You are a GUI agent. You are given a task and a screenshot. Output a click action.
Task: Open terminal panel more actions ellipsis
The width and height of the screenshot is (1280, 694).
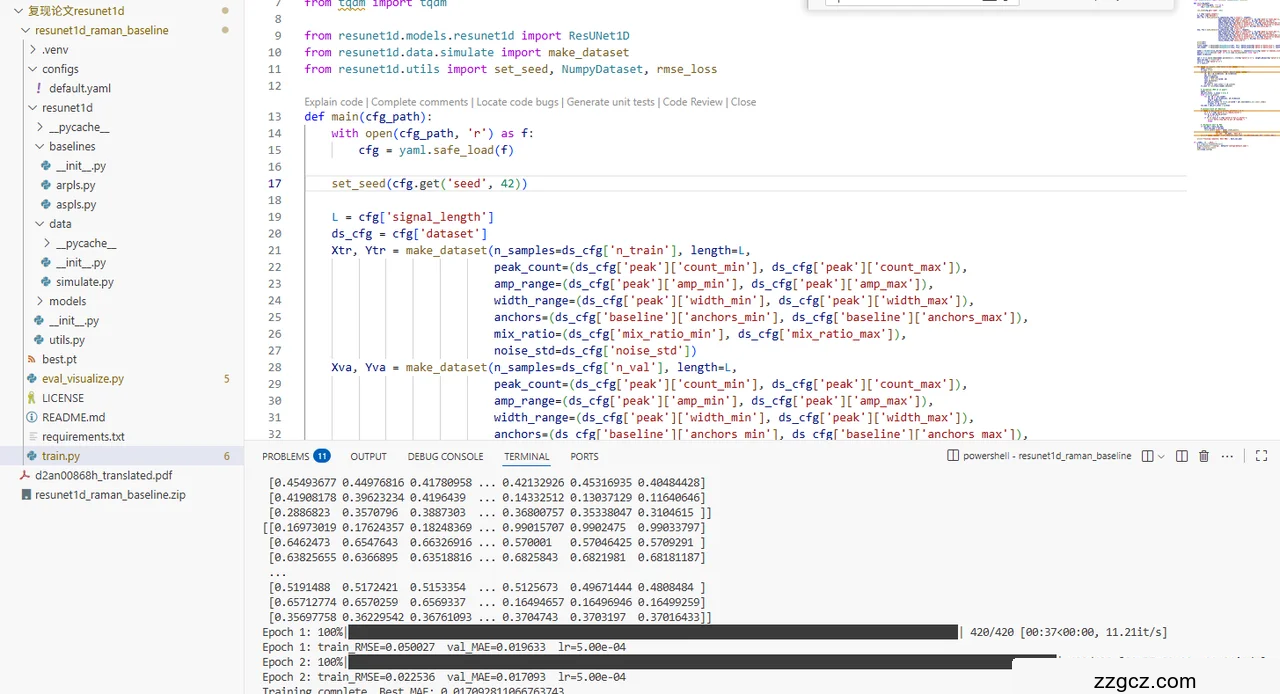(x=1227, y=456)
